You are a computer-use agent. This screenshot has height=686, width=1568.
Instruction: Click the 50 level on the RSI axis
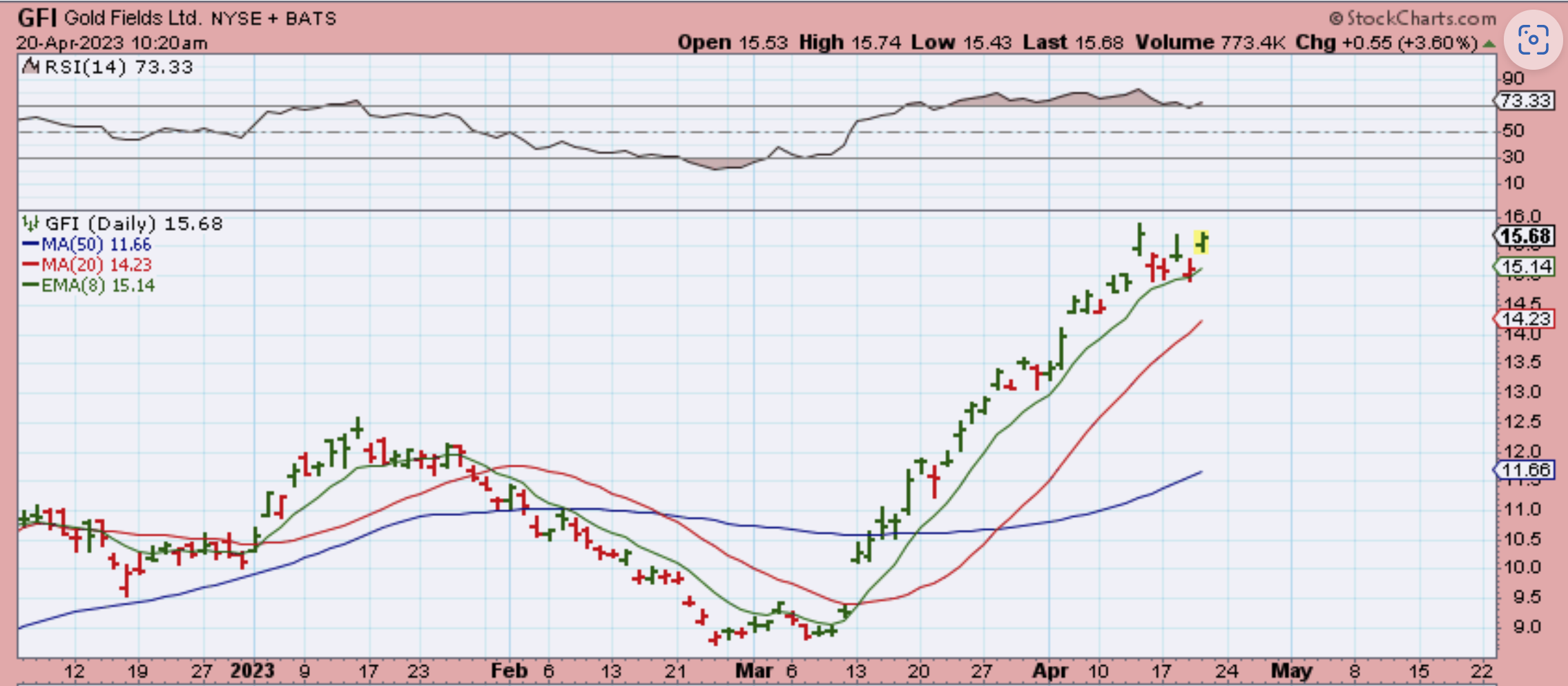(1513, 131)
